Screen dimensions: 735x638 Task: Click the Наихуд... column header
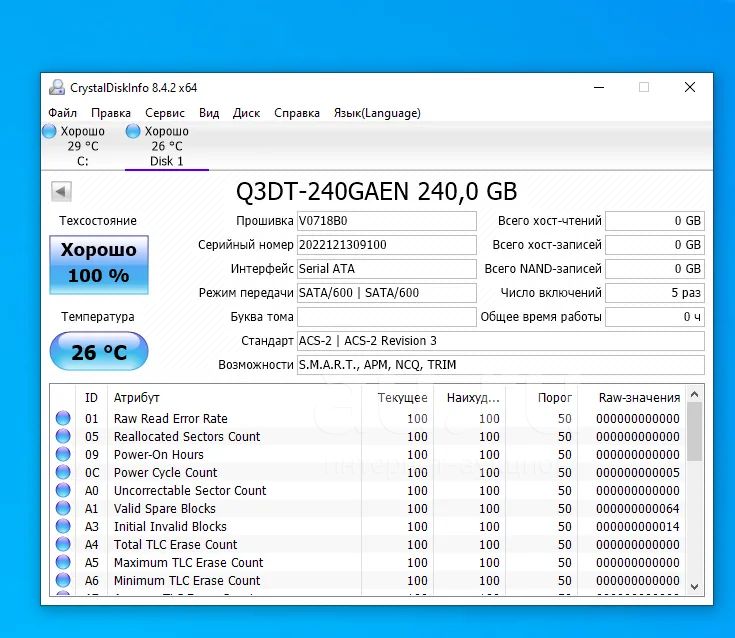click(470, 398)
